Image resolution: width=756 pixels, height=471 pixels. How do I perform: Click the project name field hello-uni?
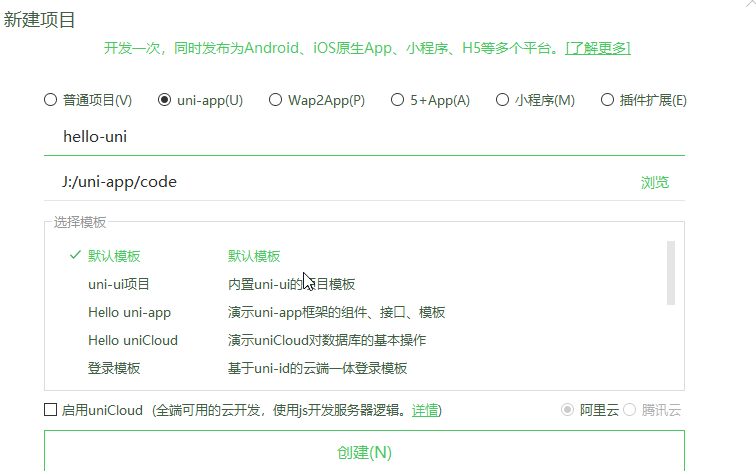pyautogui.click(x=364, y=137)
